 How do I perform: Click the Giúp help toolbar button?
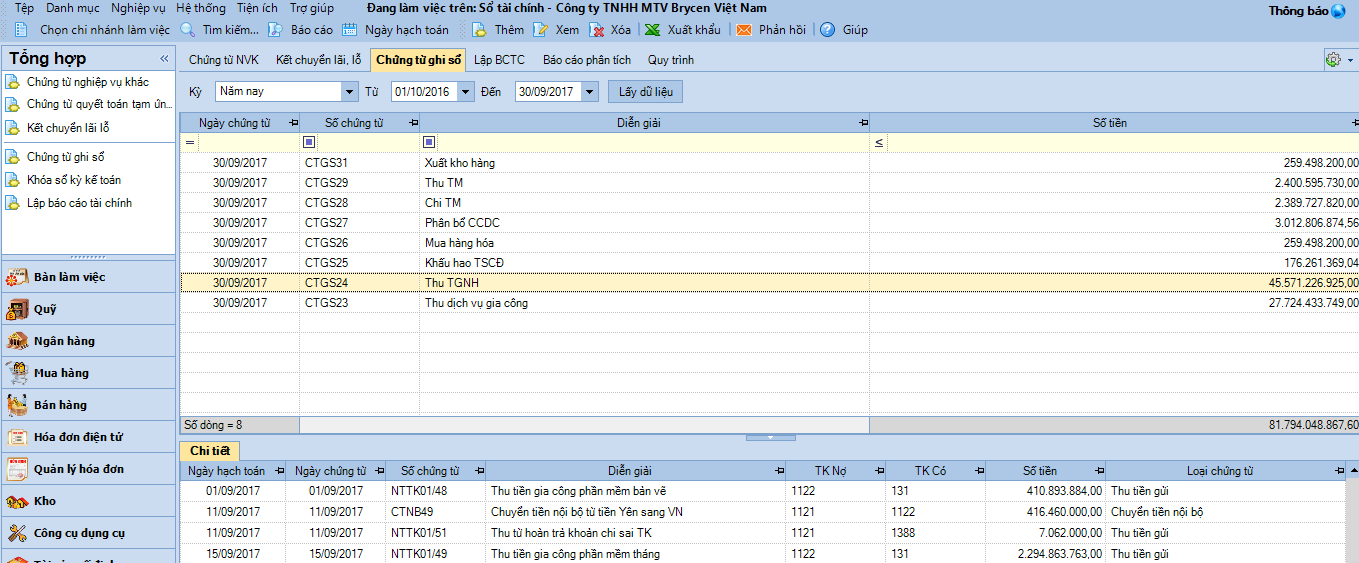(844, 30)
